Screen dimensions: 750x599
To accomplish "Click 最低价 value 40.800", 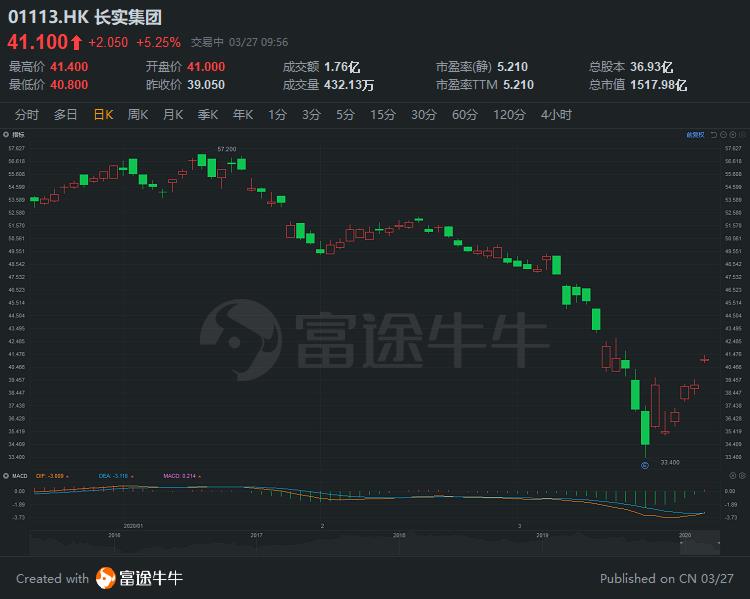I will tap(69, 85).
